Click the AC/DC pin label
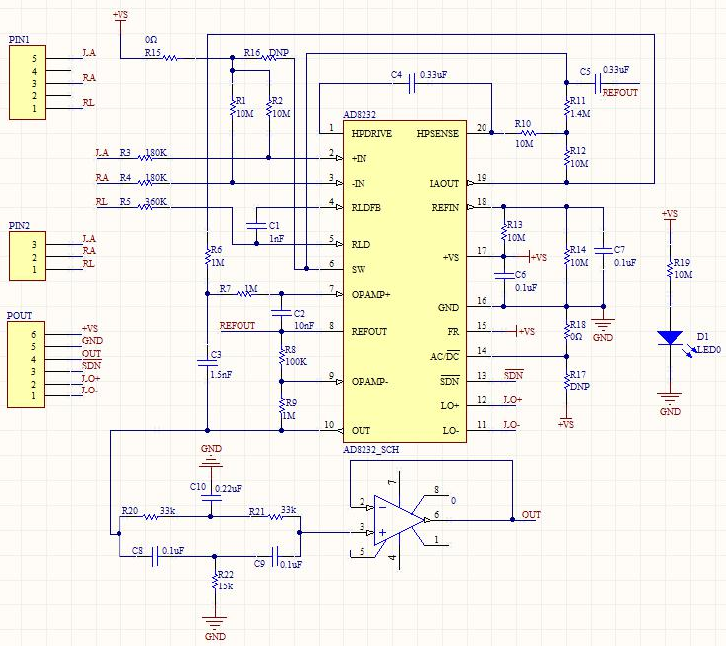 (x=444, y=356)
